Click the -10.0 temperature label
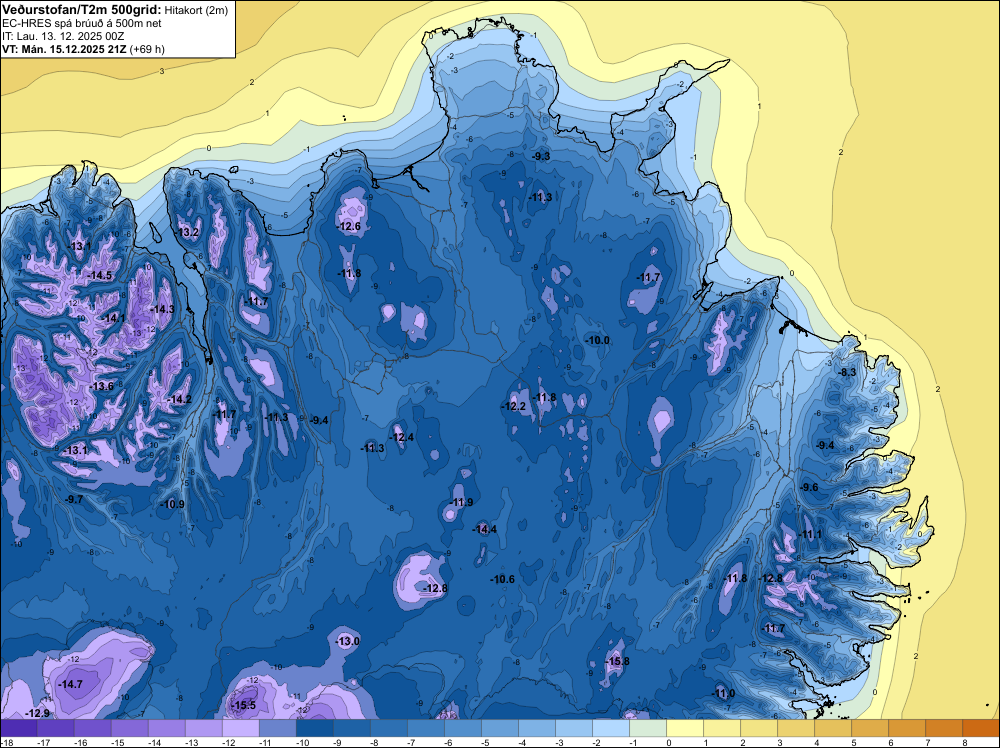The height and width of the screenshot is (748, 1000). pyautogui.click(x=598, y=341)
